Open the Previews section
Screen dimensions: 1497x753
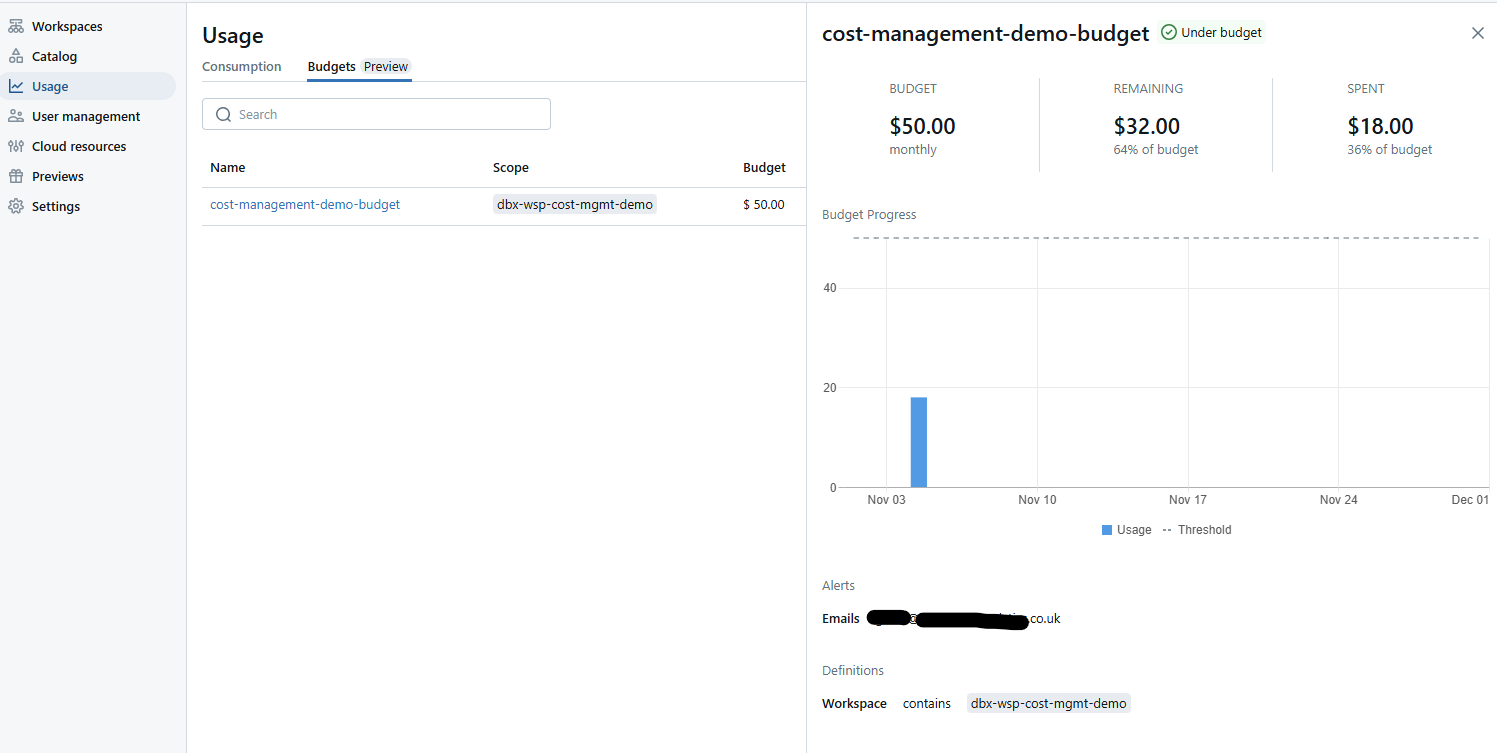click(x=58, y=176)
